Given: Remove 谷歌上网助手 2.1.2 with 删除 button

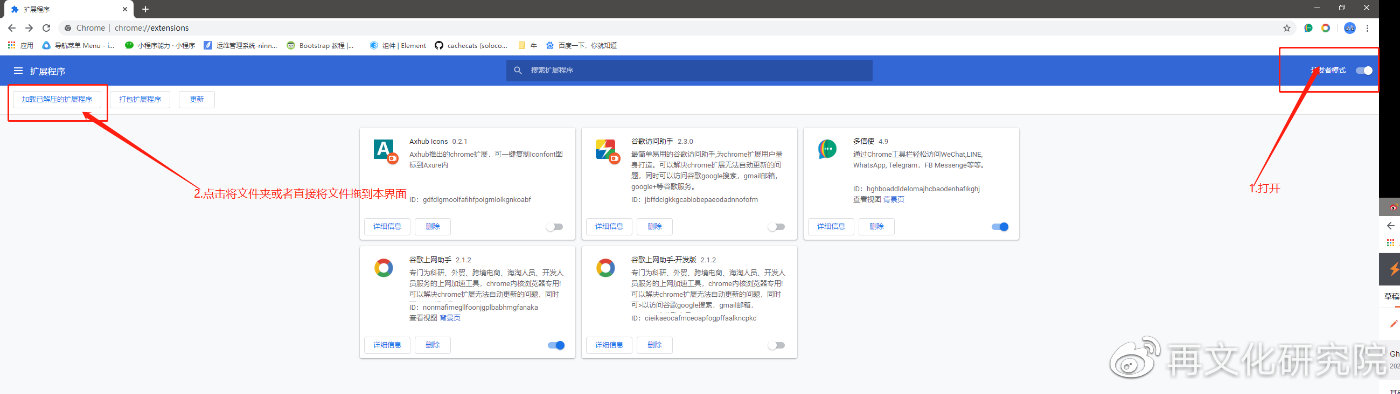Looking at the screenshot, I should (x=432, y=345).
